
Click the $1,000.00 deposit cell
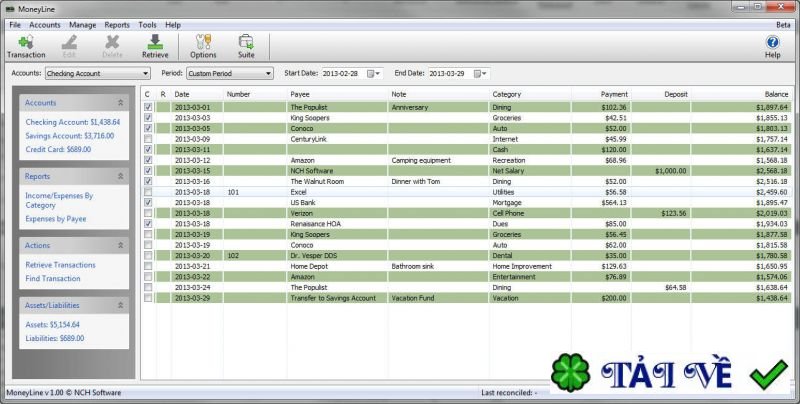[x=661, y=171]
